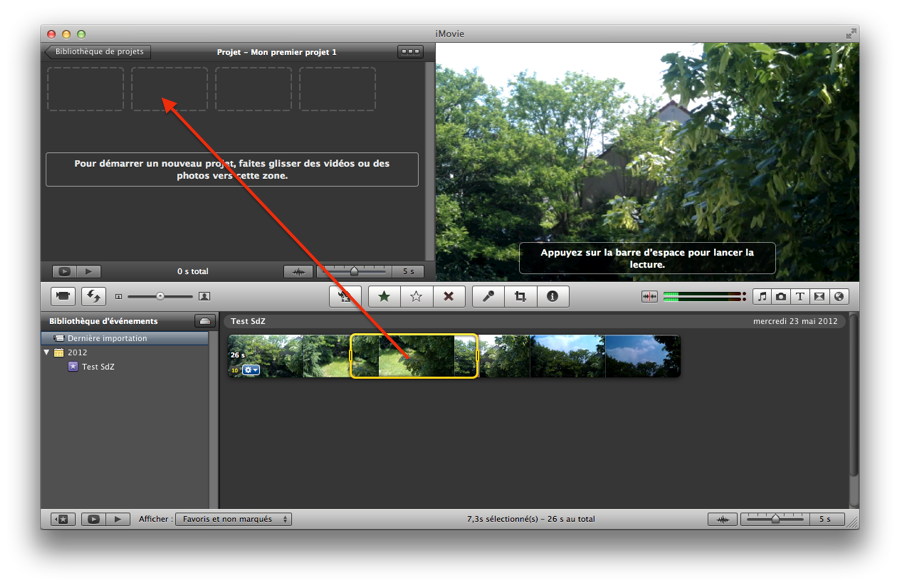Viewport: 900px width, 586px height.
Task: Adjust the event thumbnail size slider
Action: tap(160, 296)
